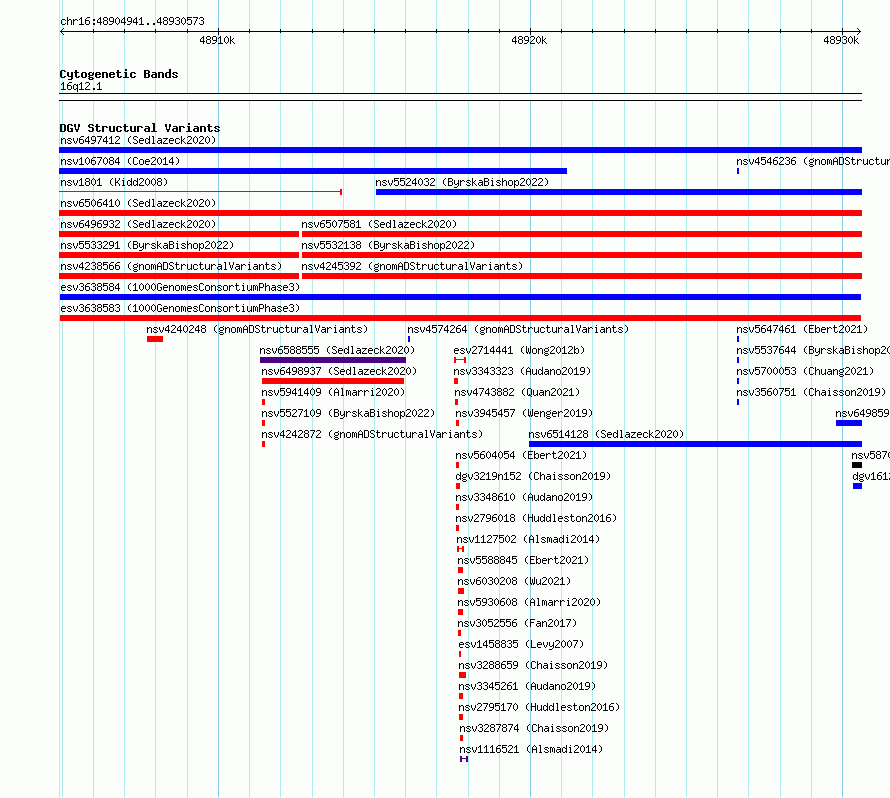Image resolution: width=890 pixels, height=798 pixels.
Task: Click nsv6030208 (Wu2021) label
Action: tap(514, 581)
